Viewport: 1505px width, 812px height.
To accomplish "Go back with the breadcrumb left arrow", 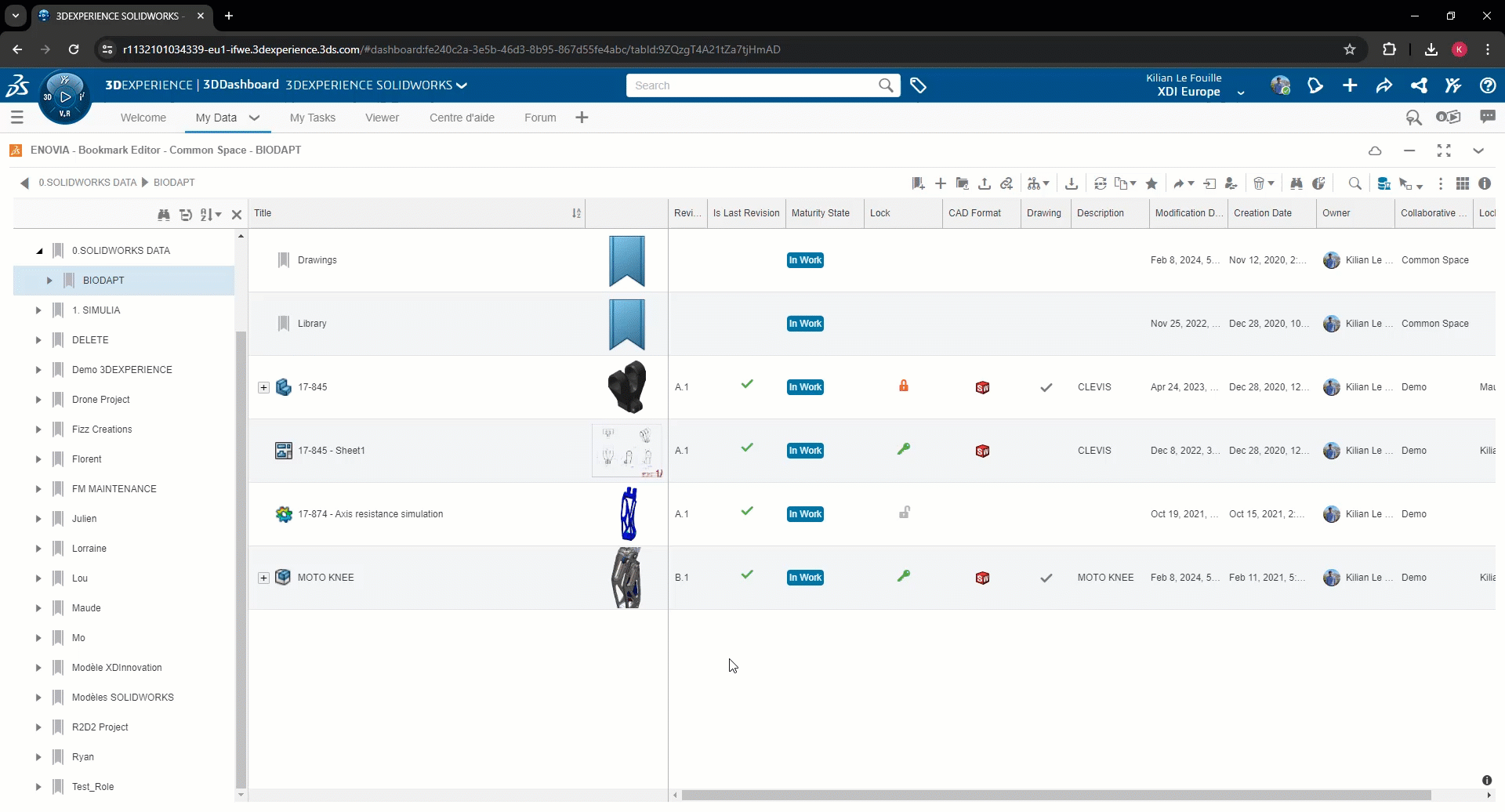I will pos(24,183).
